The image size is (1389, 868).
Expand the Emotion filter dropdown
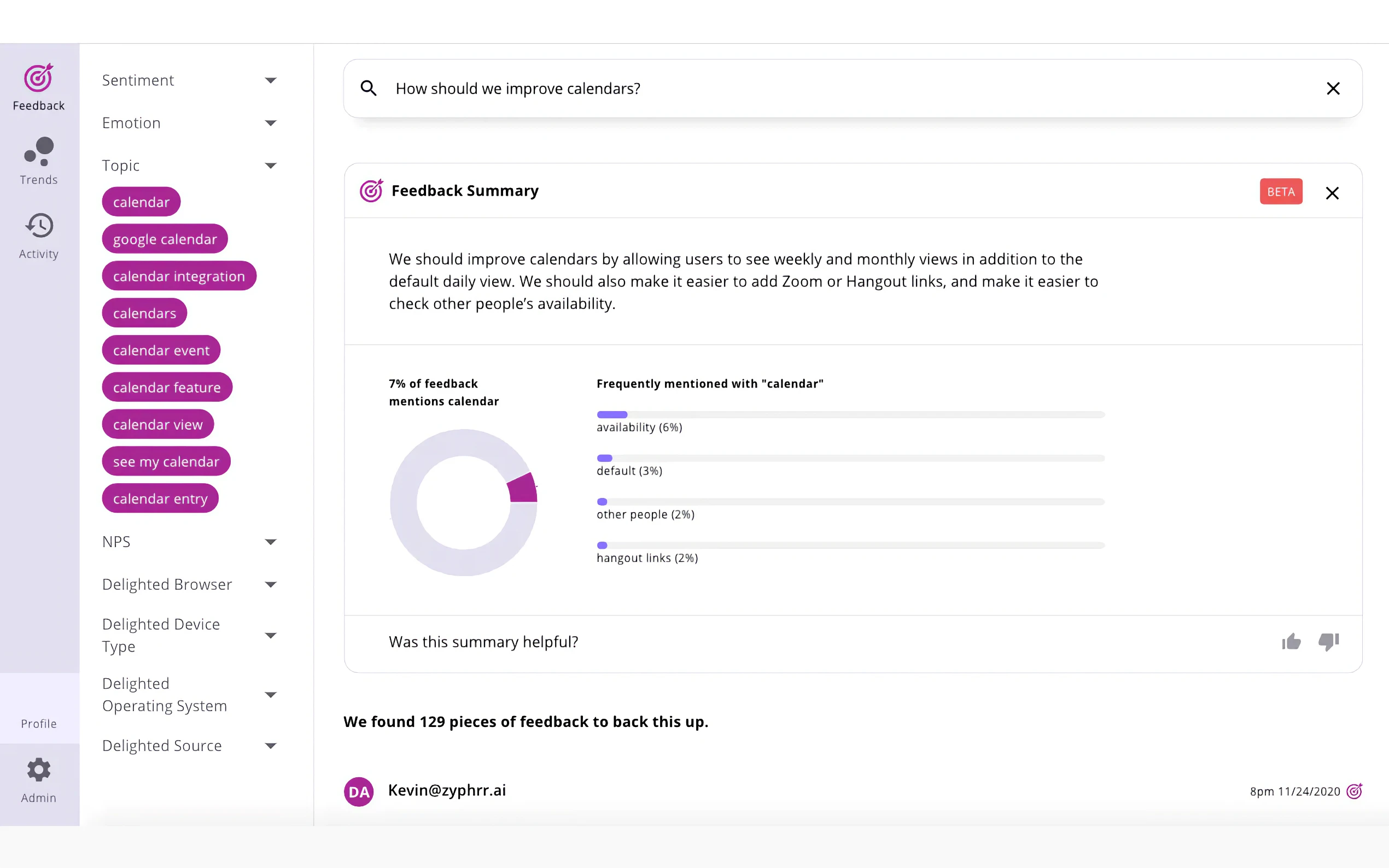[x=271, y=123]
